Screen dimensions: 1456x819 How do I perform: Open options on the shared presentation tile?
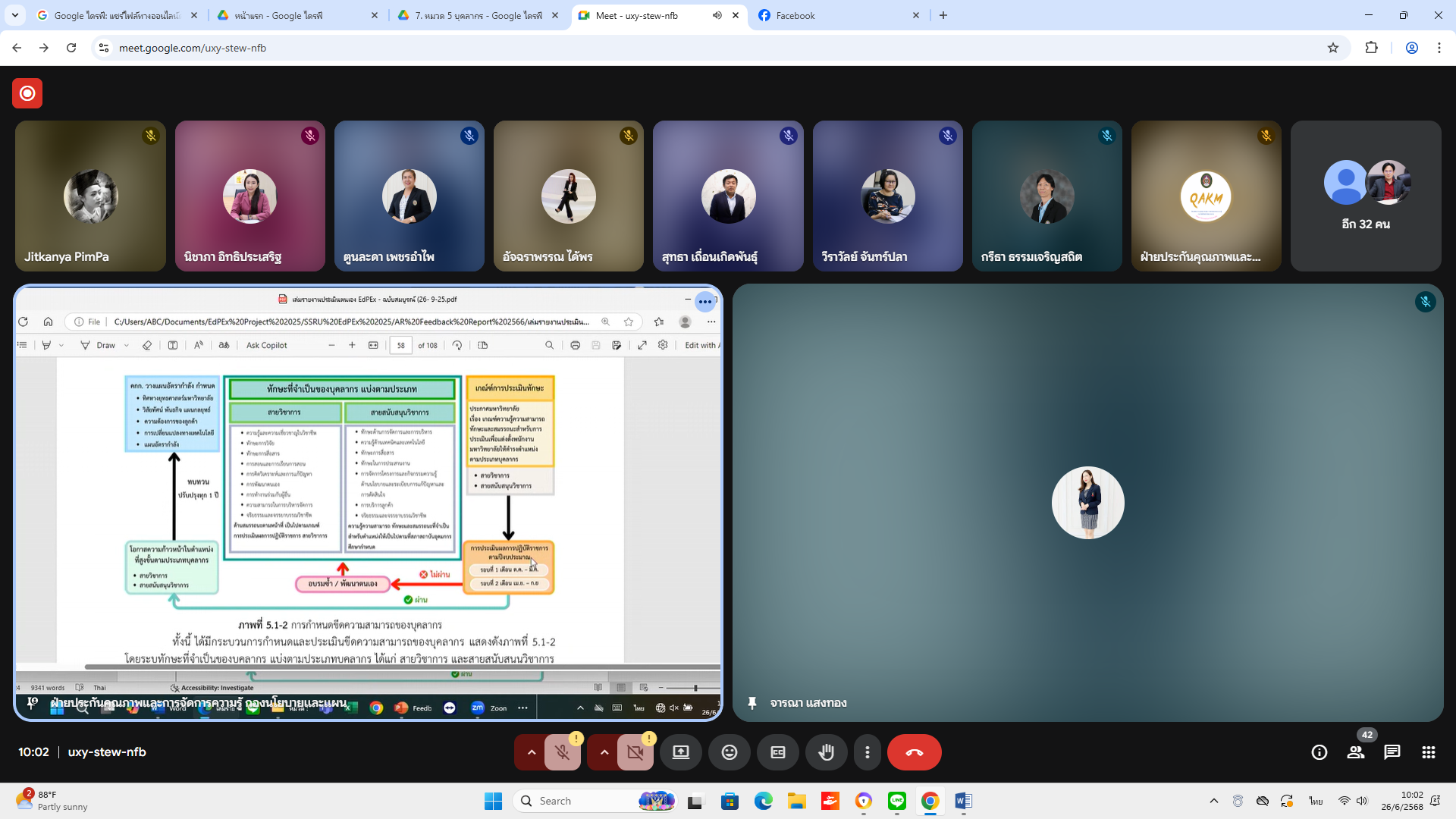704,302
